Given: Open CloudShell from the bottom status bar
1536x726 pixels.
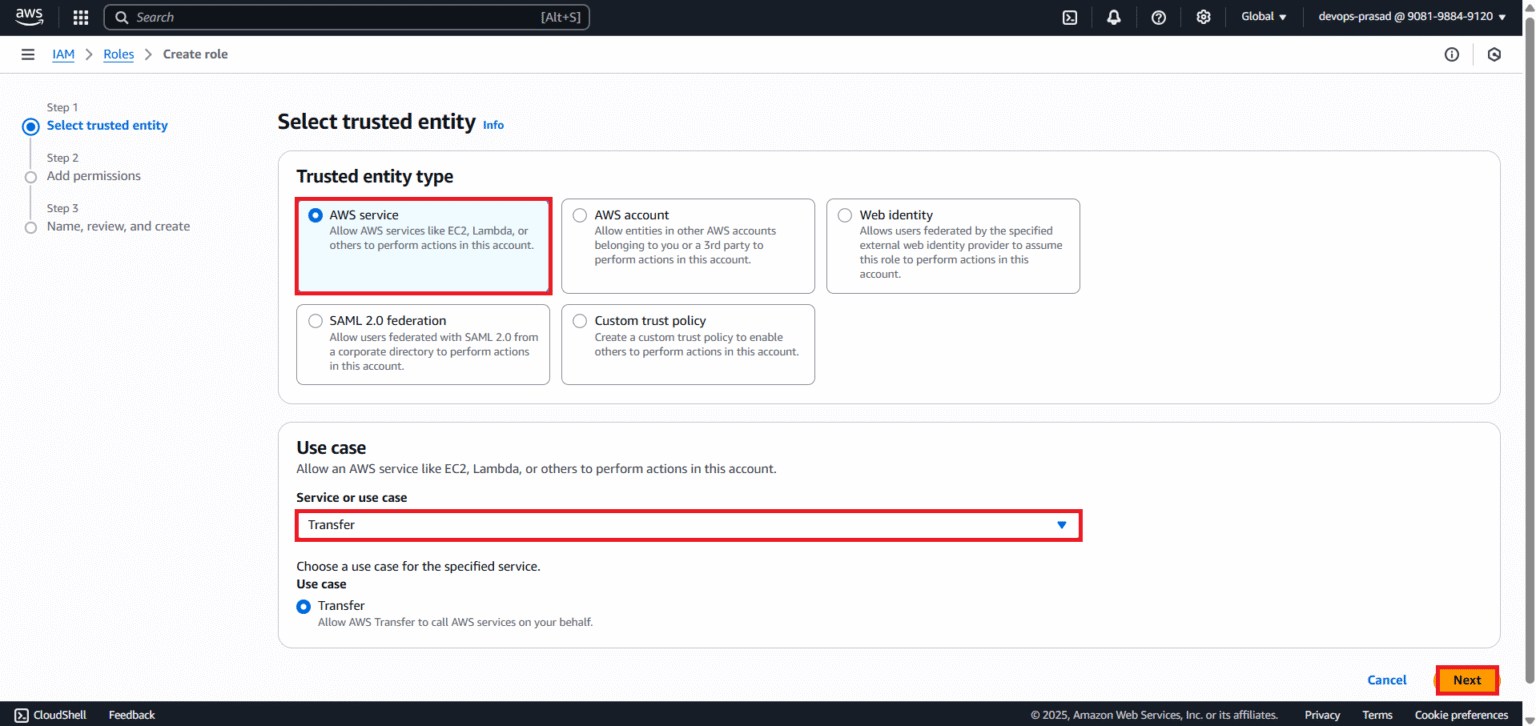Looking at the screenshot, I should (49, 714).
